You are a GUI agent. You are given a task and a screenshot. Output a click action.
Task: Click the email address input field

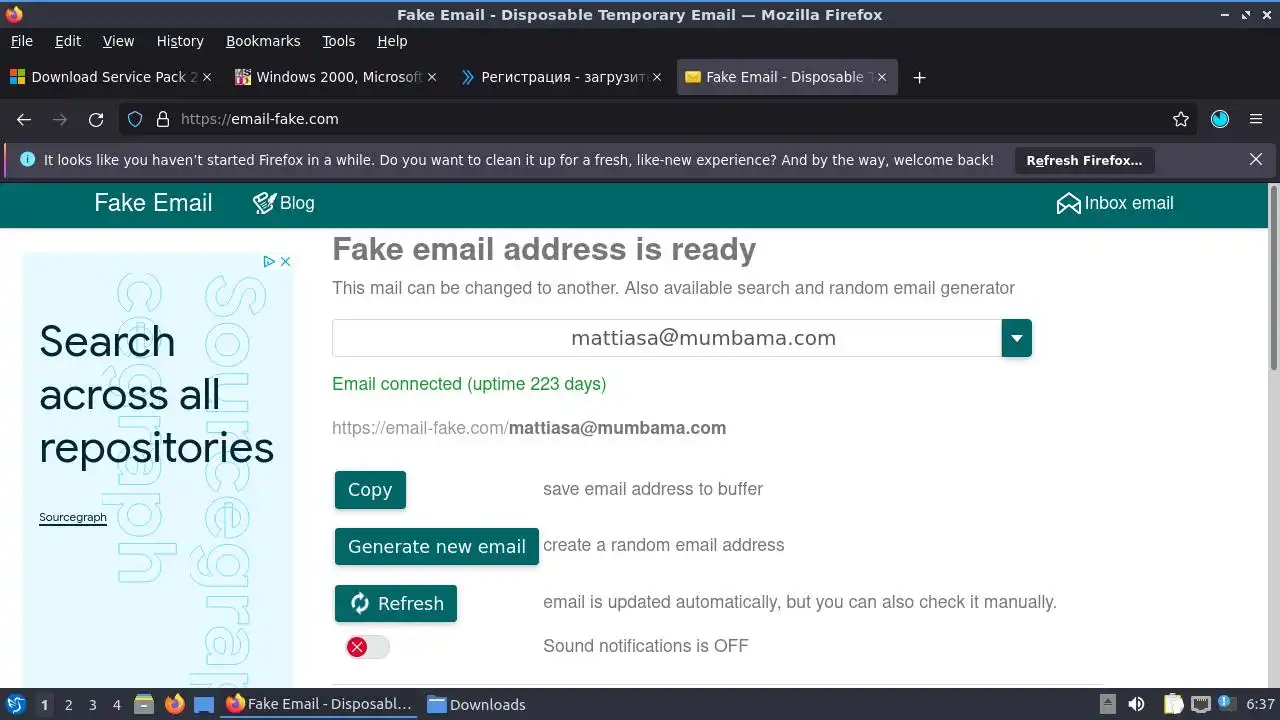click(667, 338)
